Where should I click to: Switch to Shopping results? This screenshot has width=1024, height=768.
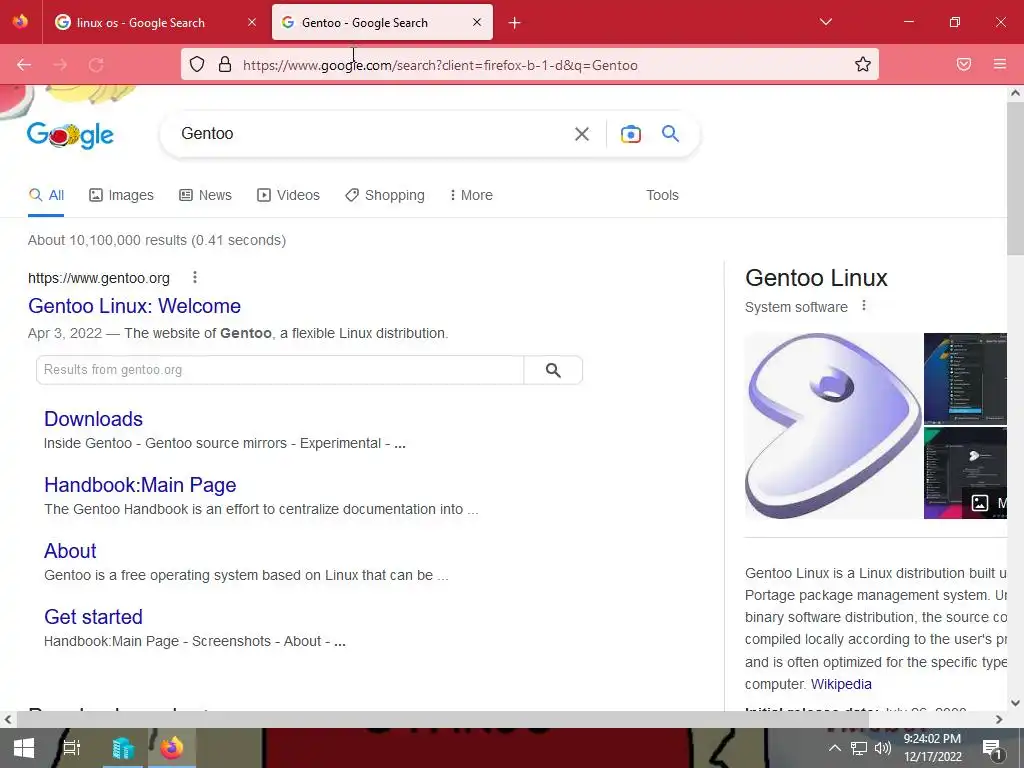385,195
